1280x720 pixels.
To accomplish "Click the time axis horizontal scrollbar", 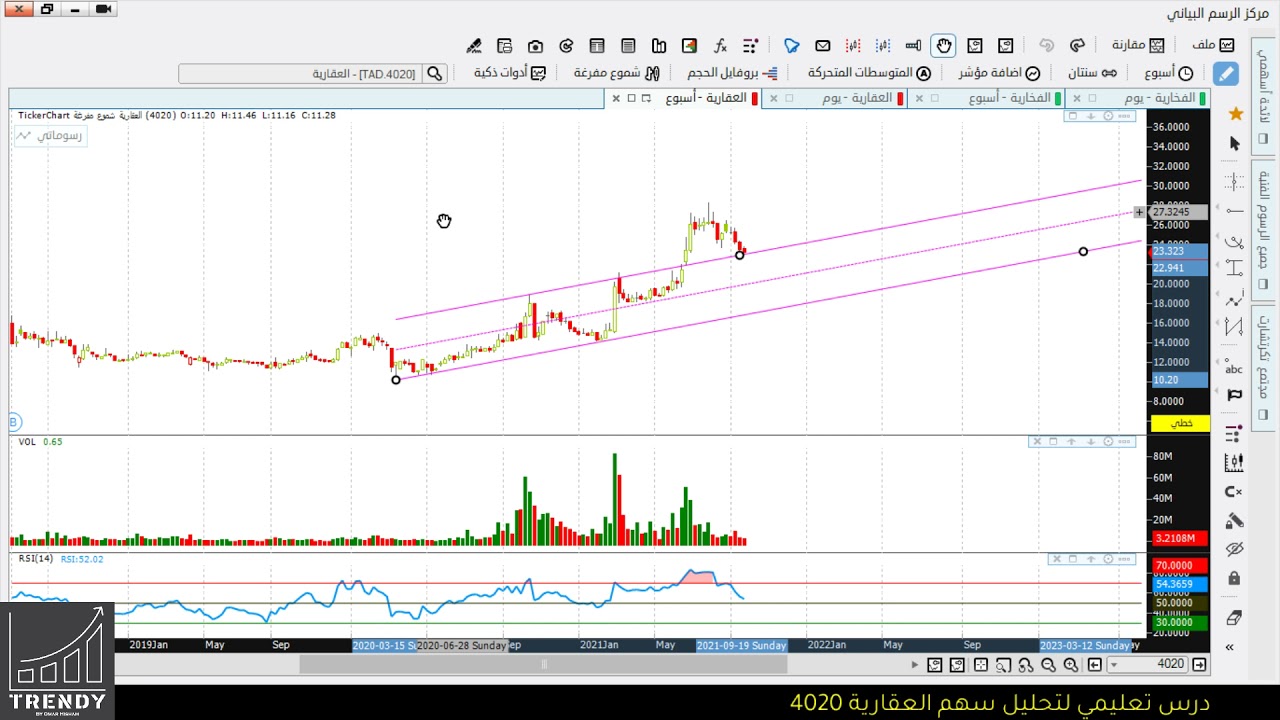I will click(x=544, y=664).
